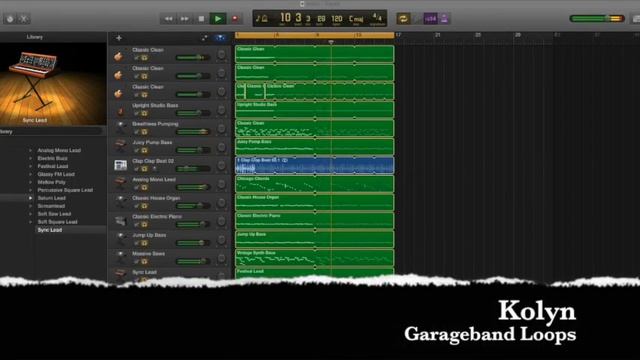Click the automation button in track header bar
Image resolution: width=640 pixels, height=360 pixels.
pos(204,38)
